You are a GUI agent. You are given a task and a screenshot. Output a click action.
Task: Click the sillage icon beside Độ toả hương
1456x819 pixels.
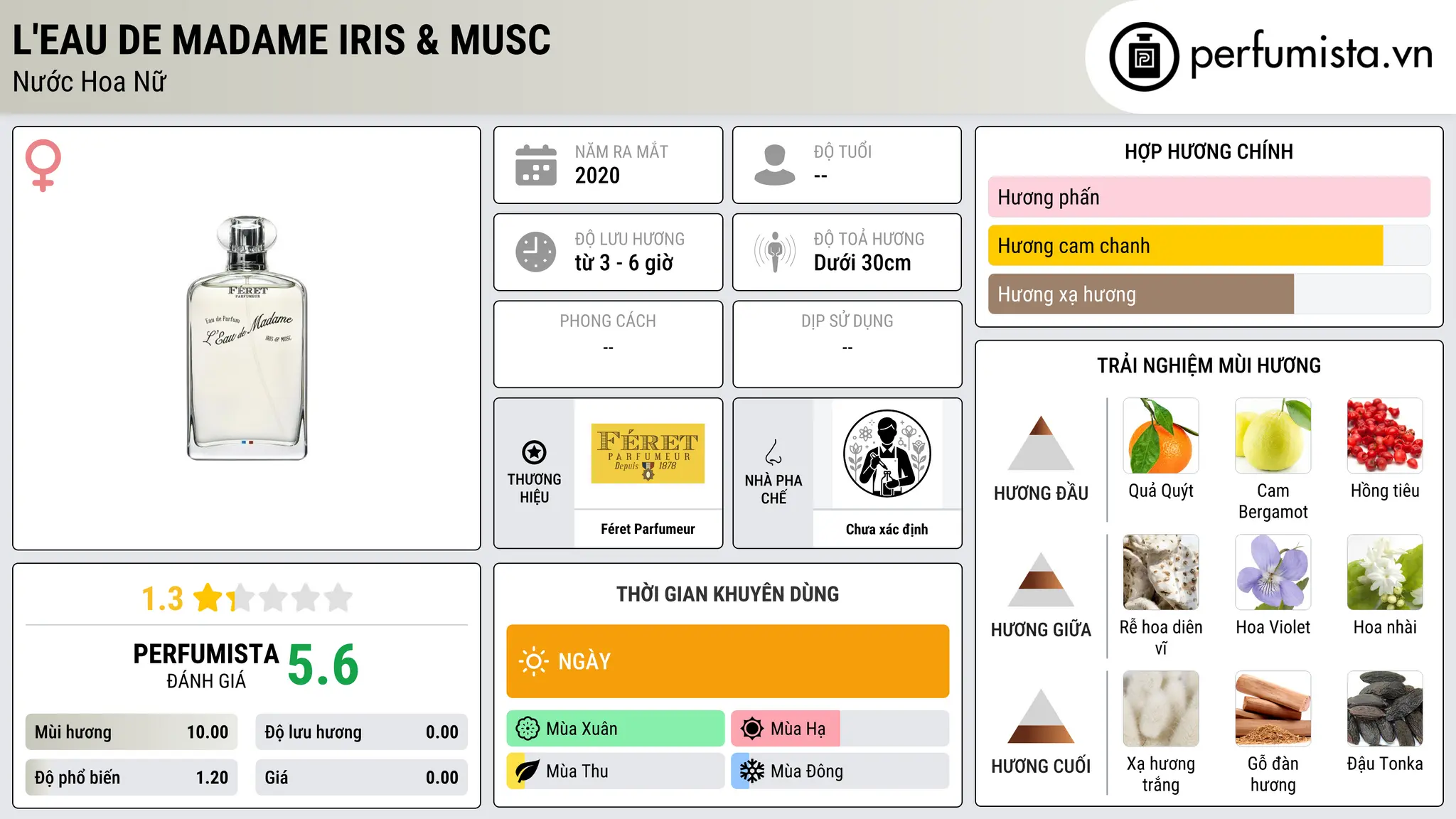[x=775, y=252]
